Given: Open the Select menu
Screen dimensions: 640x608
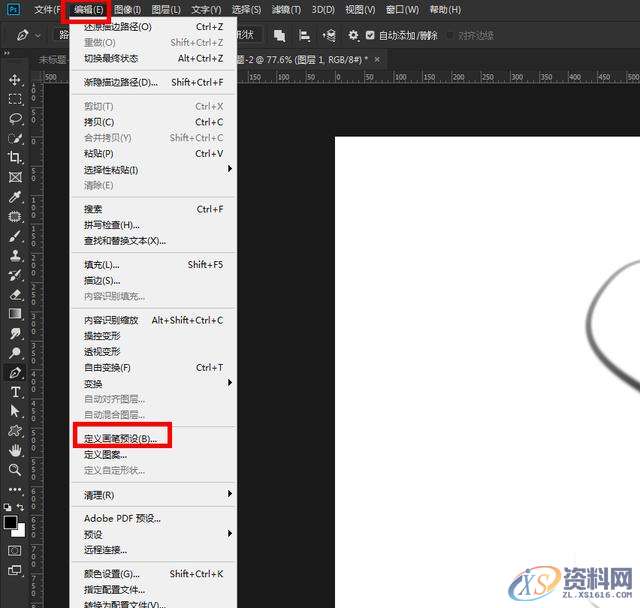Looking at the screenshot, I should [x=246, y=9].
